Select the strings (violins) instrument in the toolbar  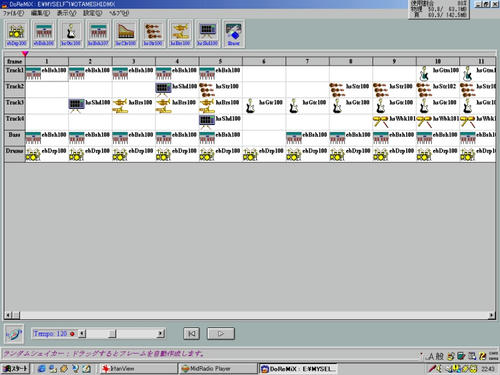pos(153,33)
